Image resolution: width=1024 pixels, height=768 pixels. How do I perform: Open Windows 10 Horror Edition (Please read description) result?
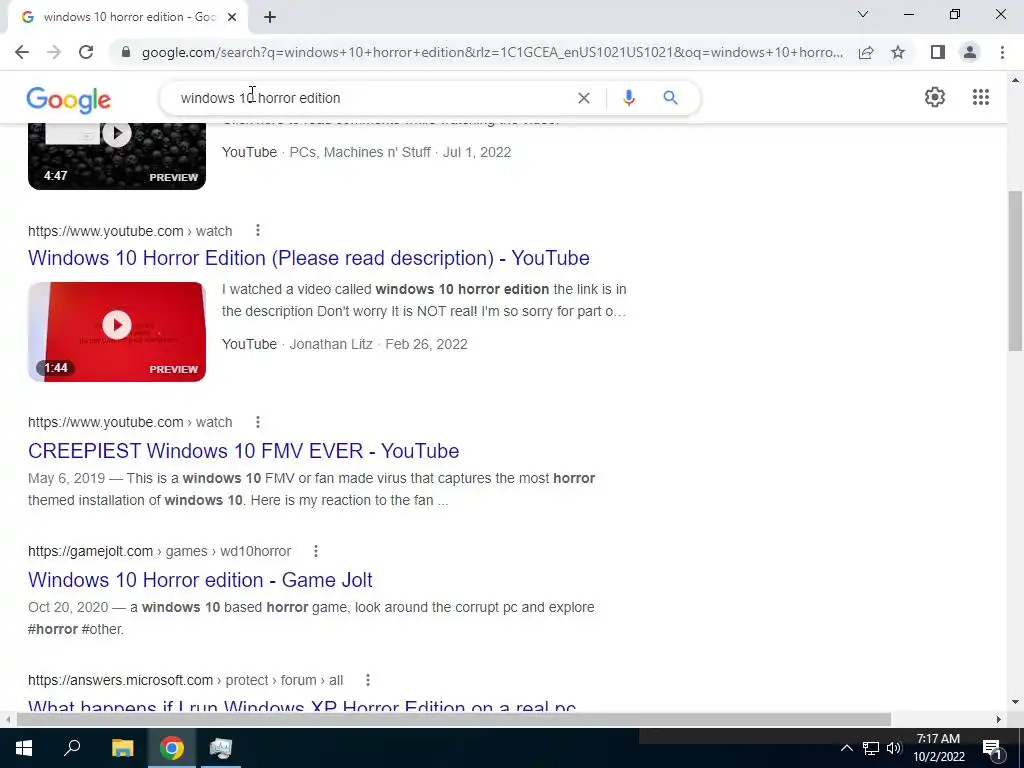[309, 258]
